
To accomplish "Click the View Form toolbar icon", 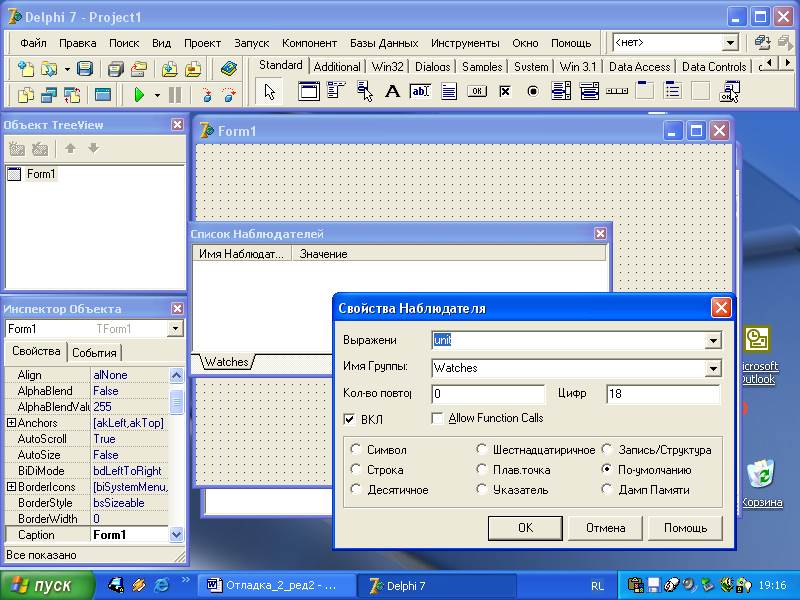I will (49, 95).
